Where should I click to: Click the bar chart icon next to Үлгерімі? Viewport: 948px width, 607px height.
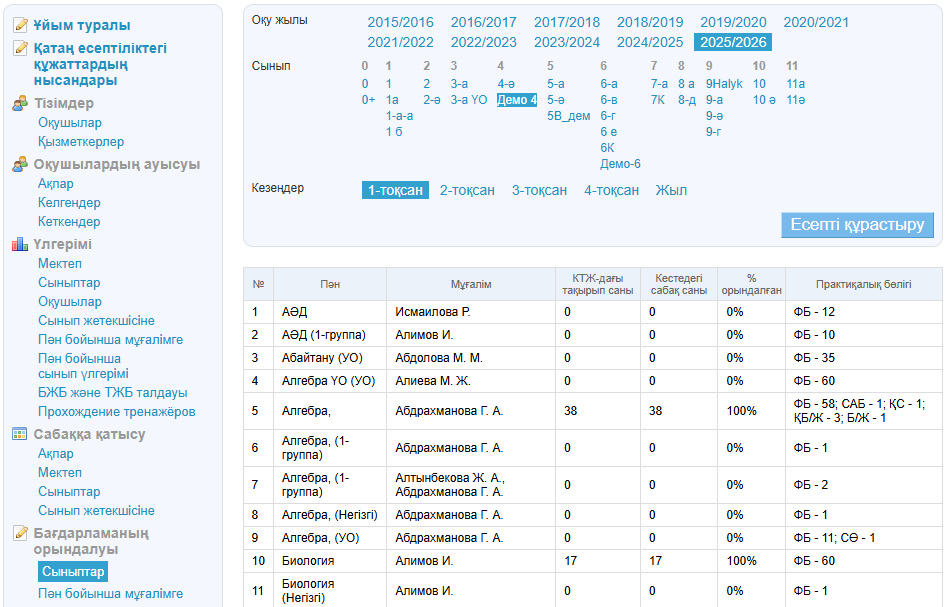(20, 244)
